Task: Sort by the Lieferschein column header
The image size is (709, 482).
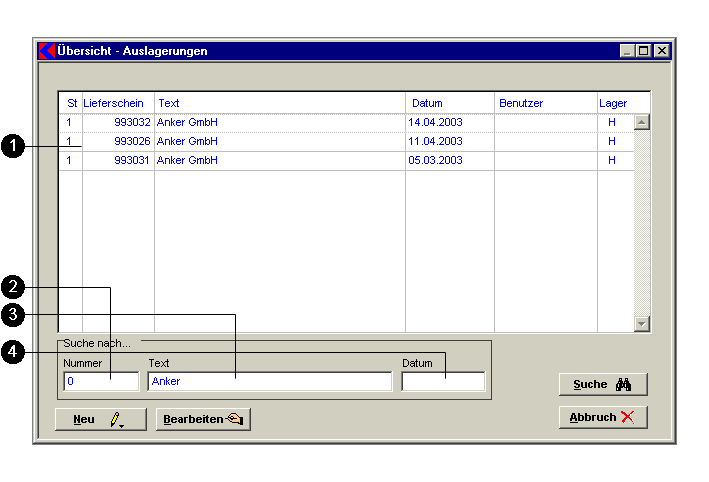Action: tap(114, 103)
